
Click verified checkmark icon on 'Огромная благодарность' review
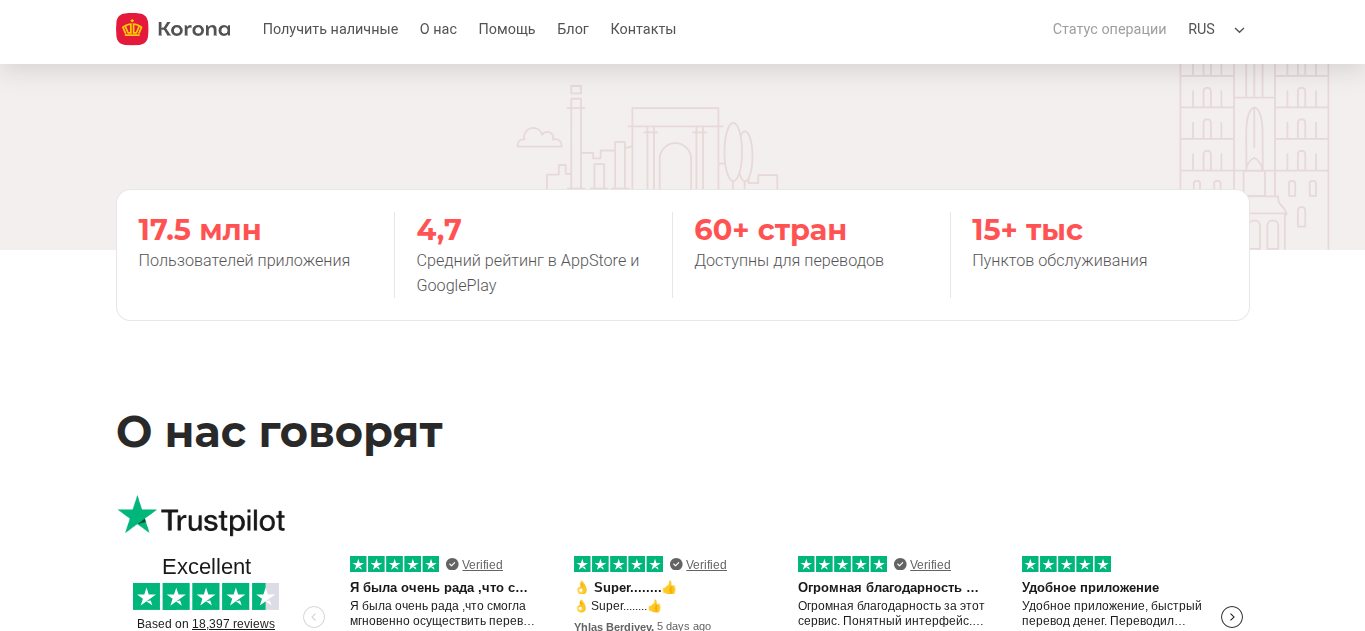tap(900, 564)
